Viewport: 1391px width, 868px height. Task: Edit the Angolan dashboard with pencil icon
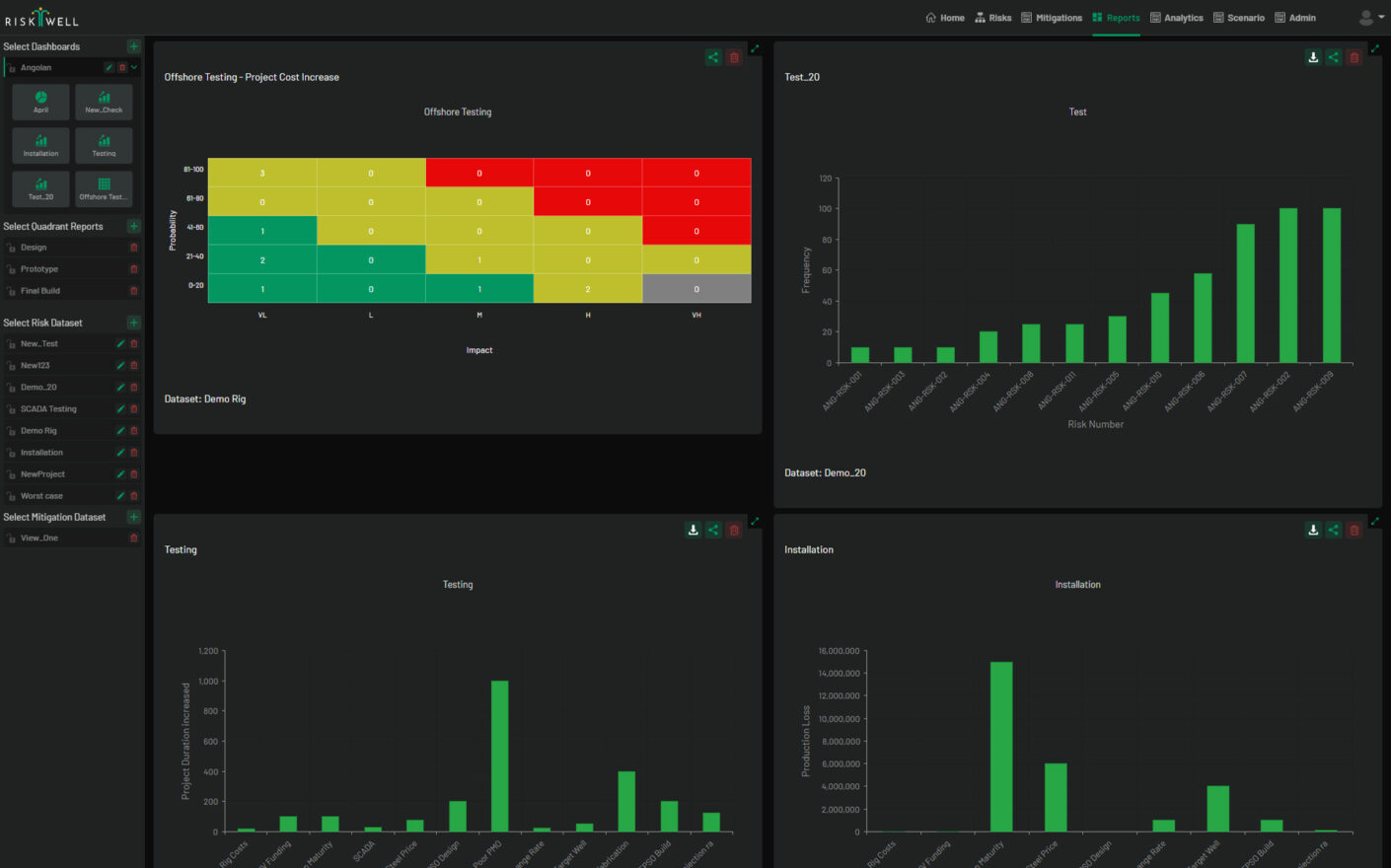click(110, 68)
